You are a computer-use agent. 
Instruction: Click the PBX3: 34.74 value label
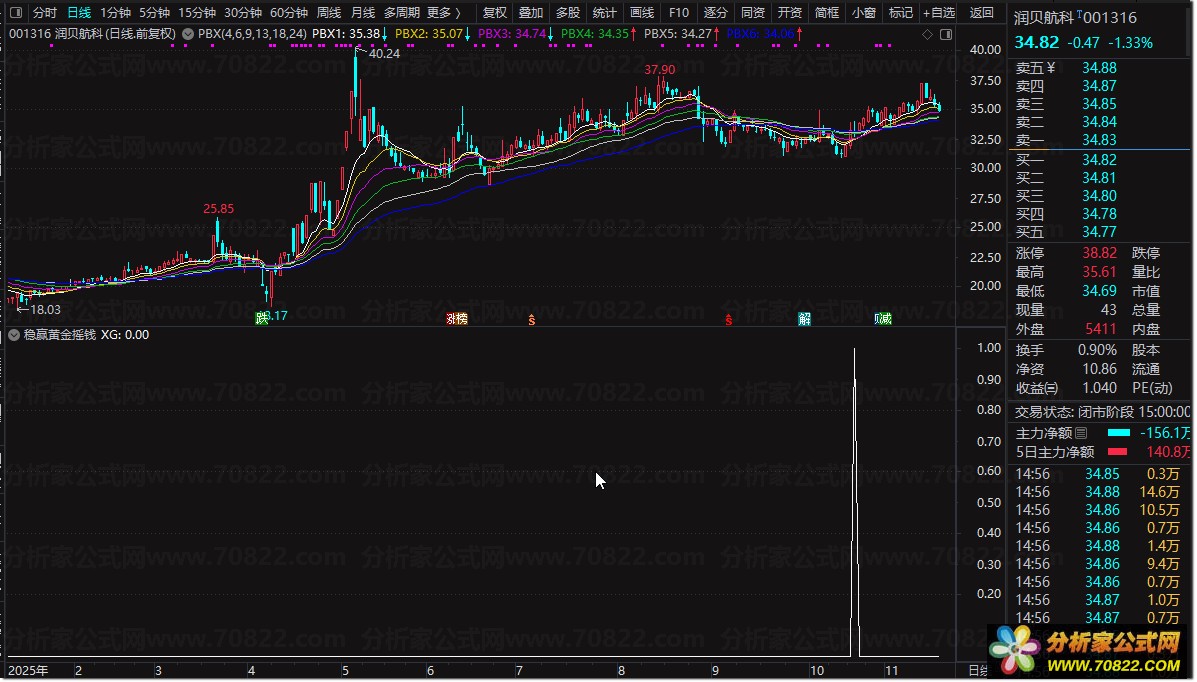pos(511,34)
